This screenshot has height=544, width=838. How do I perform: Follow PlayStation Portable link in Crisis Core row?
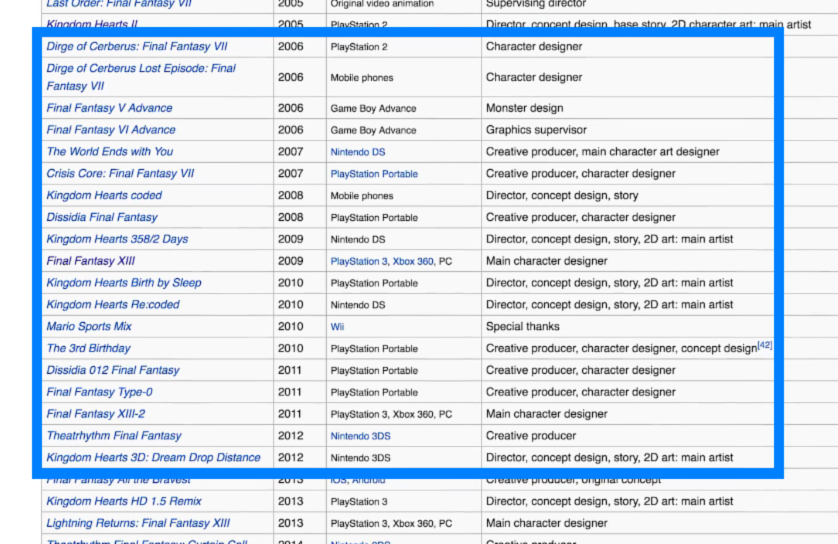coord(374,174)
